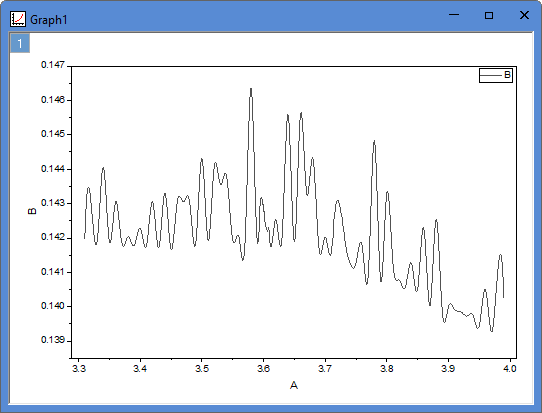
Task: Click the legend box for B
Action: pos(496,75)
